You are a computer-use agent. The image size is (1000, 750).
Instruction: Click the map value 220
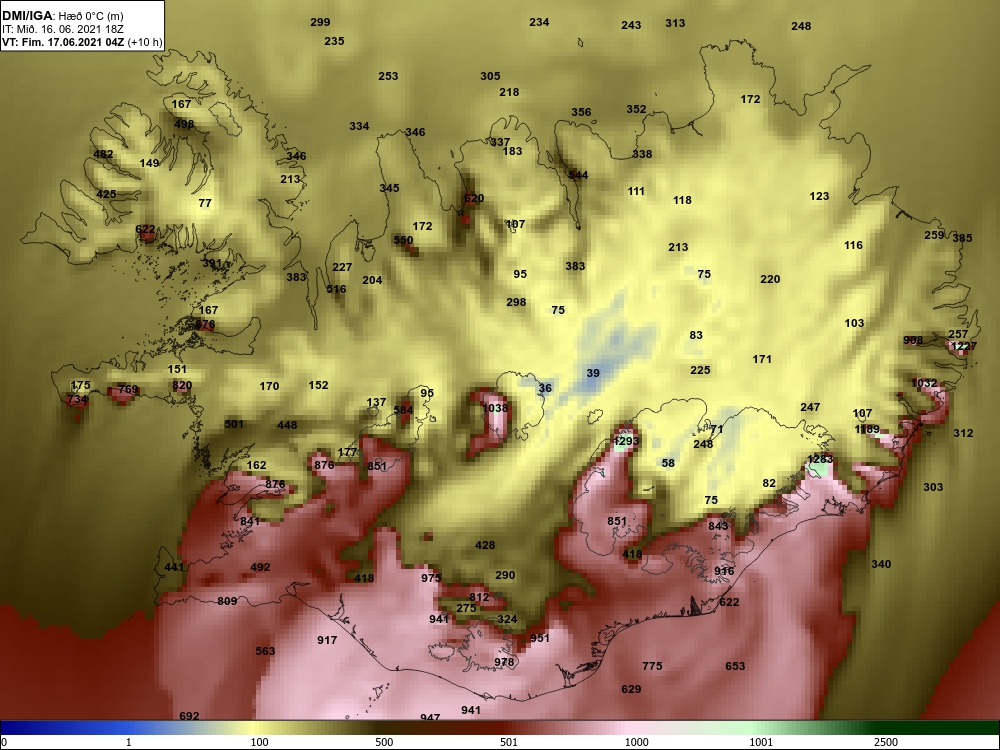770,279
